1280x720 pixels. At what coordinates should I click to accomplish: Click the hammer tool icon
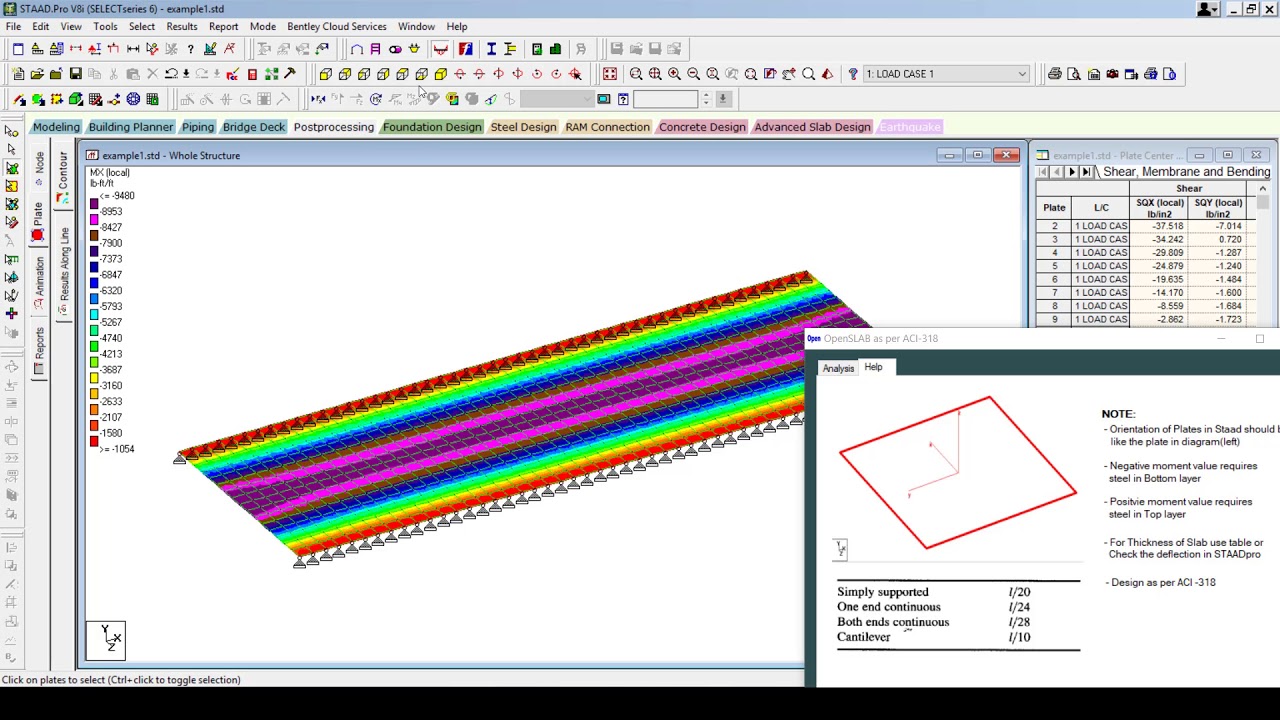click(290, 74)
